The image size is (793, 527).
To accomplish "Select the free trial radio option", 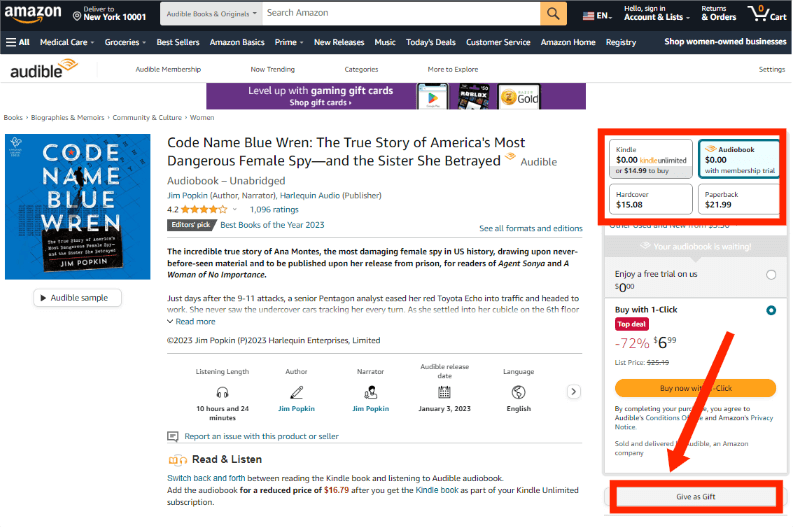I will (x=771, y=275).
